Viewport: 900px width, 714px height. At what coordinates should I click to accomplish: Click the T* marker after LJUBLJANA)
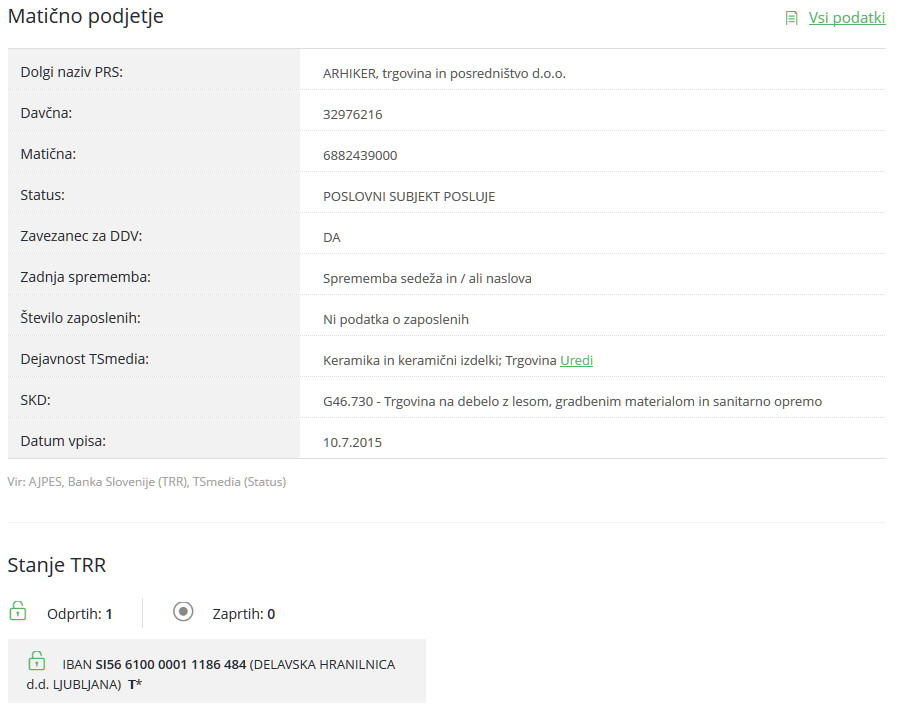pos(135,684)
